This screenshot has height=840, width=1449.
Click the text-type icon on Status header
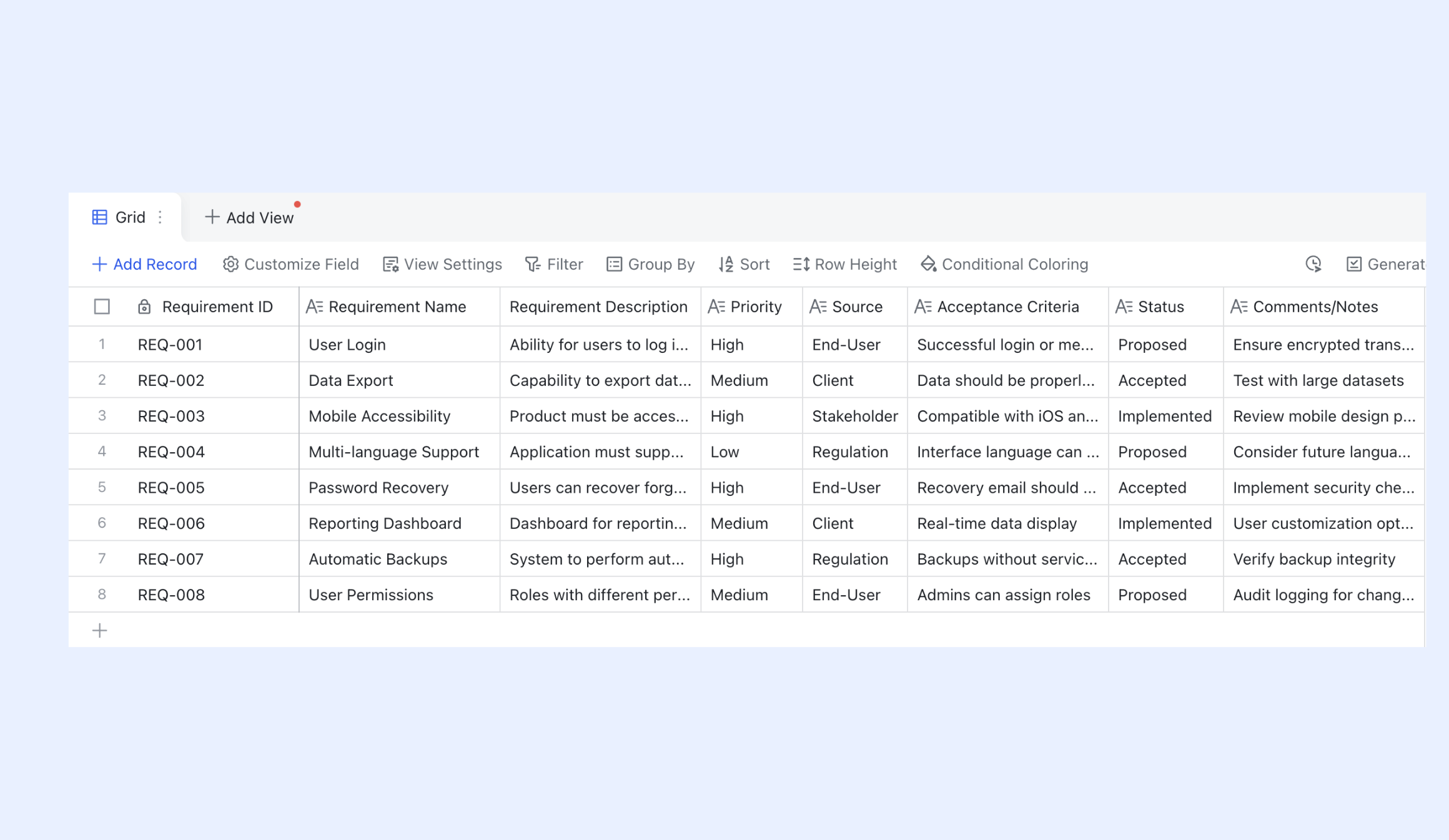(x=1124, y=307)
